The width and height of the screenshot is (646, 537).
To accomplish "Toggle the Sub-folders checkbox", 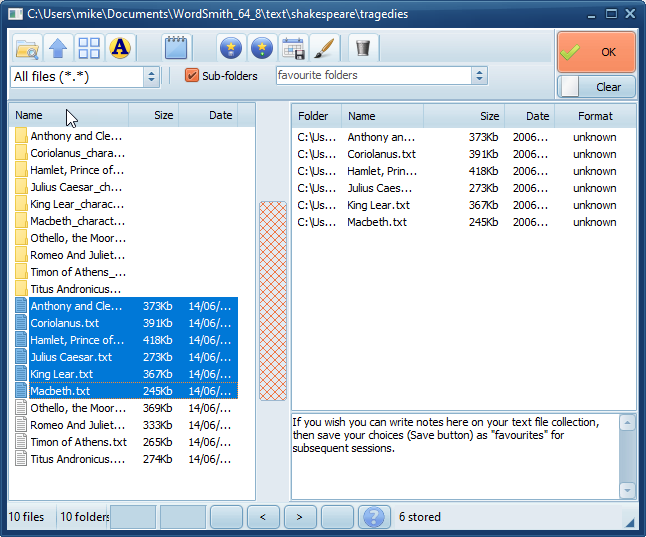I will [x=193, y=76].
